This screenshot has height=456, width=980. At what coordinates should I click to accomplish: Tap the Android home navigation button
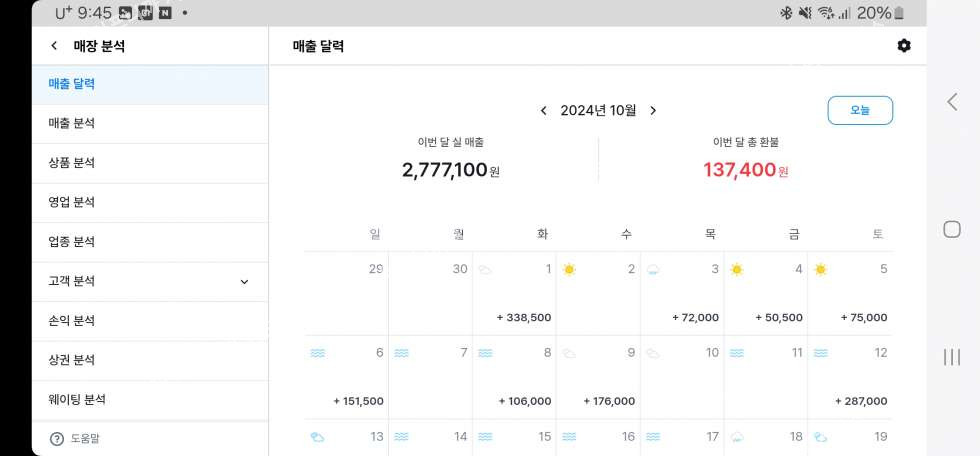(952, 229)
